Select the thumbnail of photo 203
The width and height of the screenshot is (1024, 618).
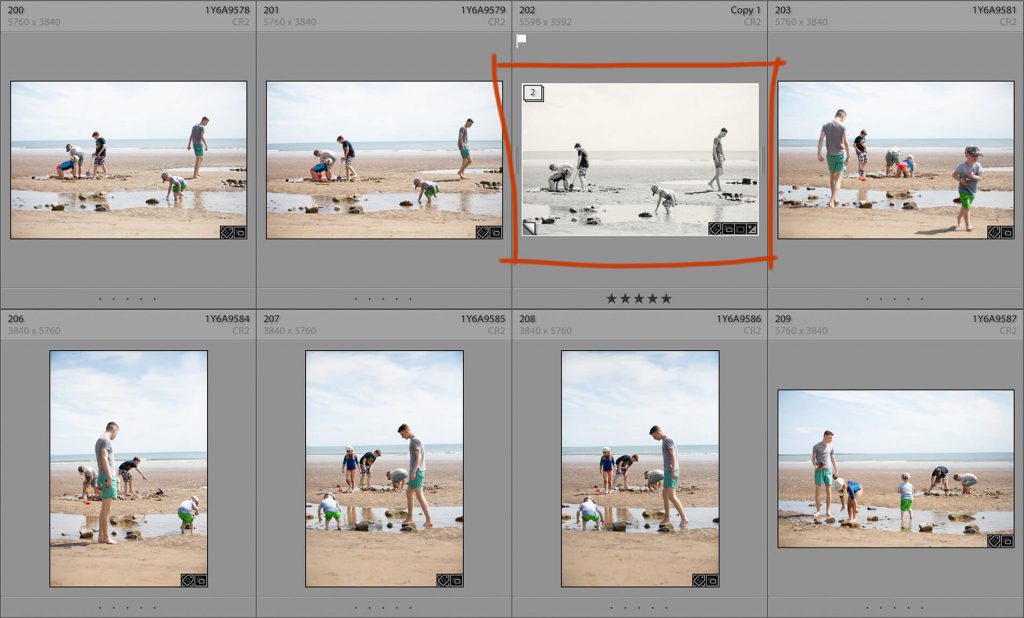point(896,160)
